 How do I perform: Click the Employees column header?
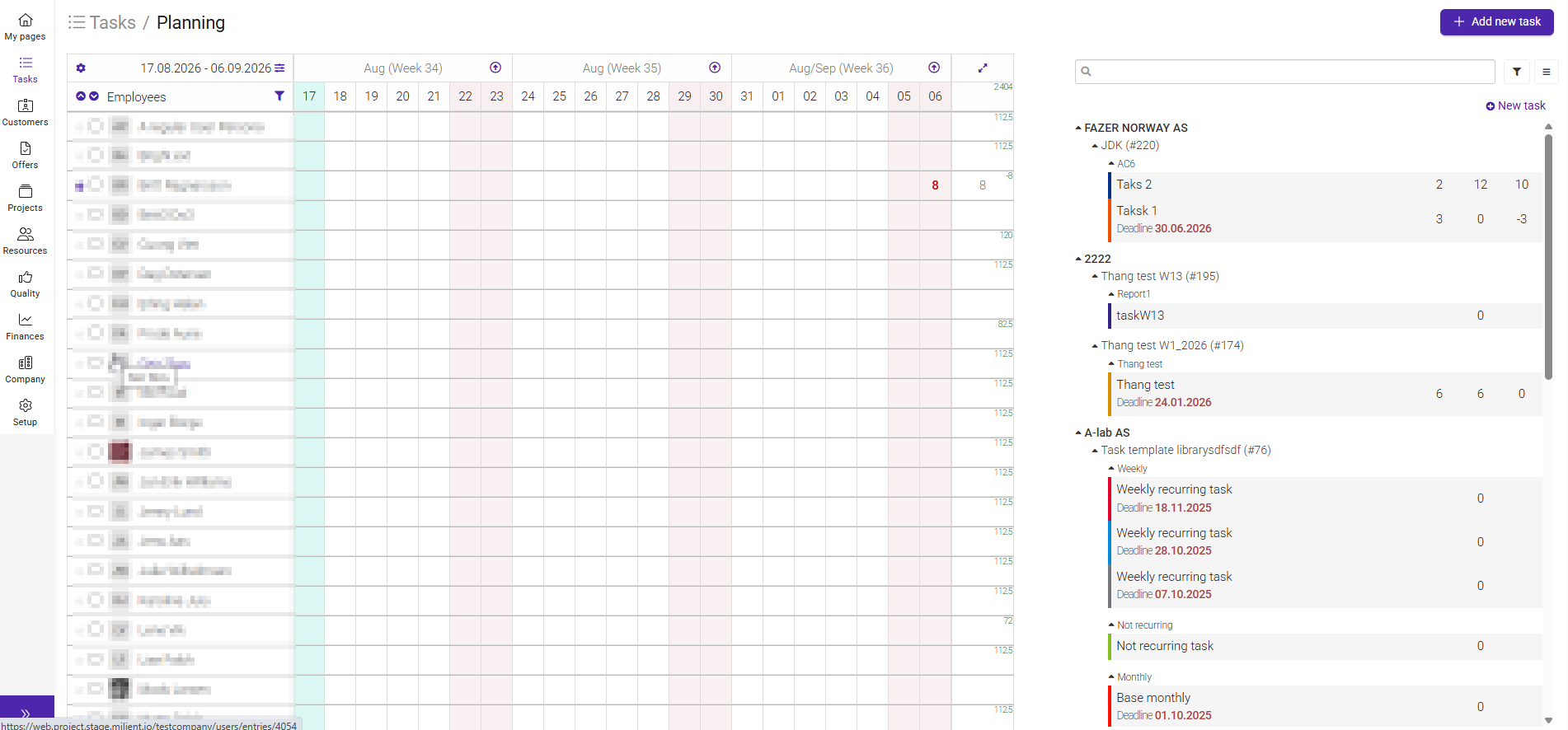coord(137,97)
